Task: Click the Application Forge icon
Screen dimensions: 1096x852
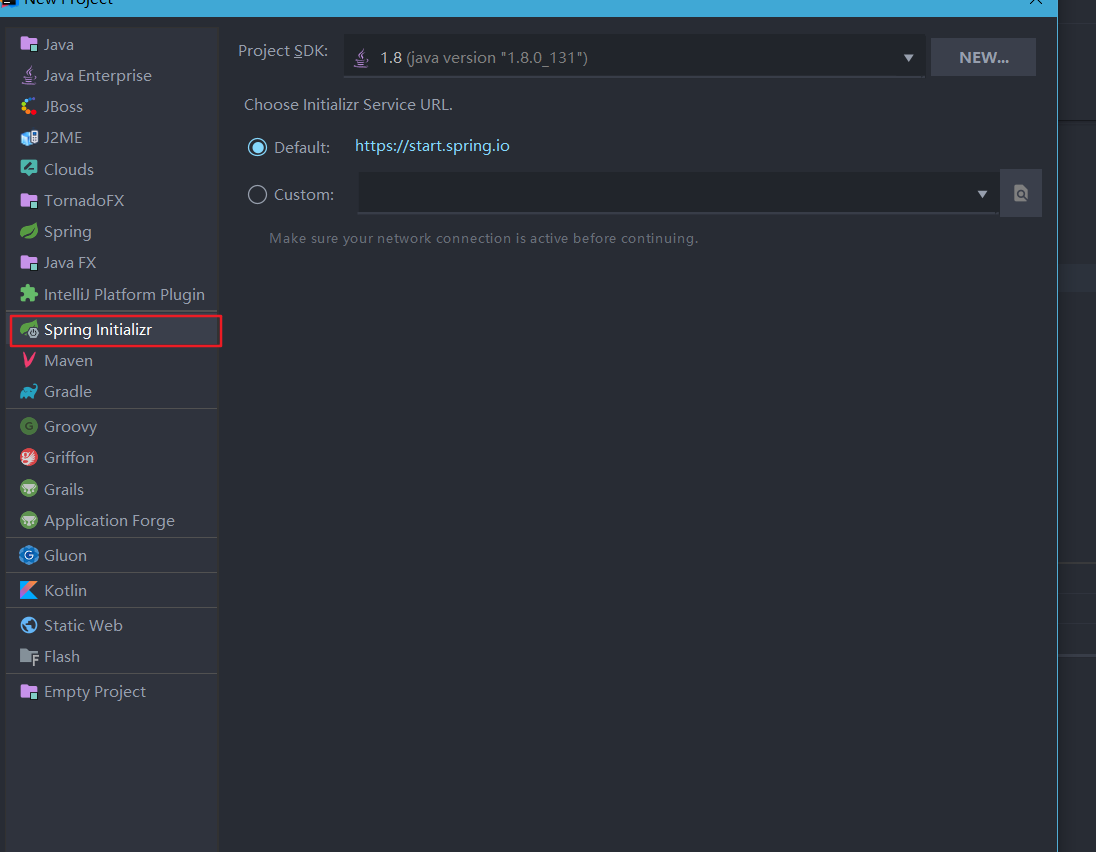Action: click(29, 520)
